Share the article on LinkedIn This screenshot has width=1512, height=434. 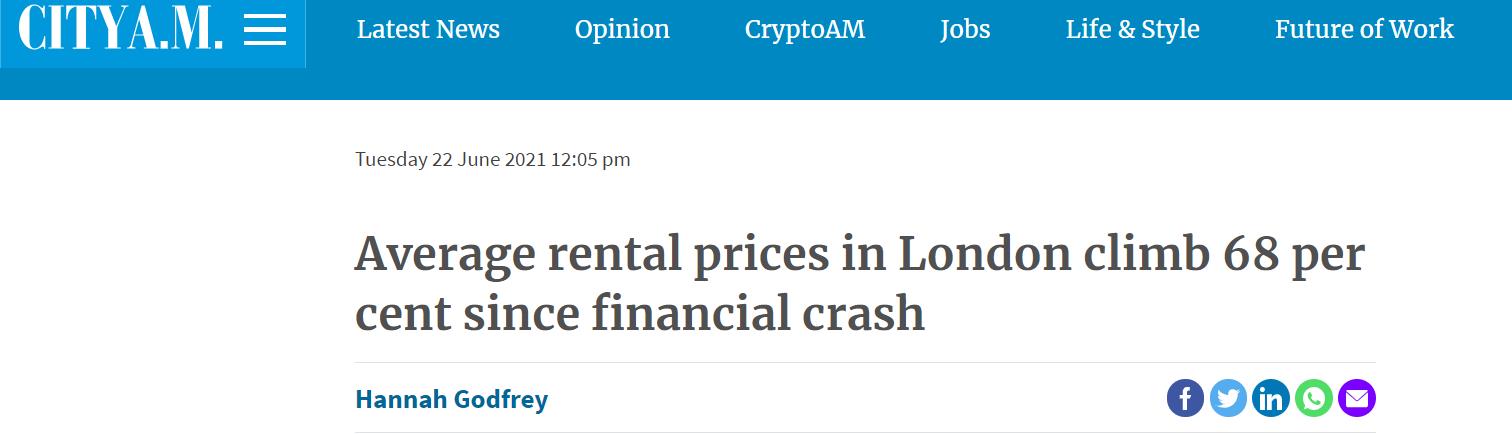click(x=1272, y=399)
